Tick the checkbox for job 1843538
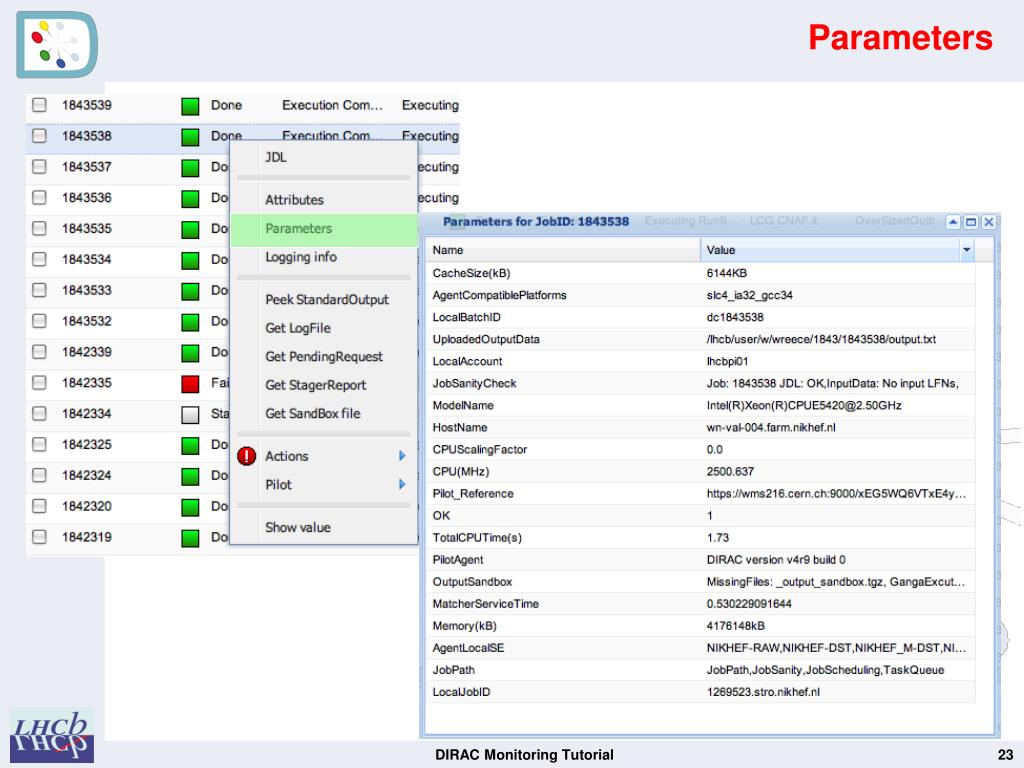 pyautogui.click(x=39, y=136)
